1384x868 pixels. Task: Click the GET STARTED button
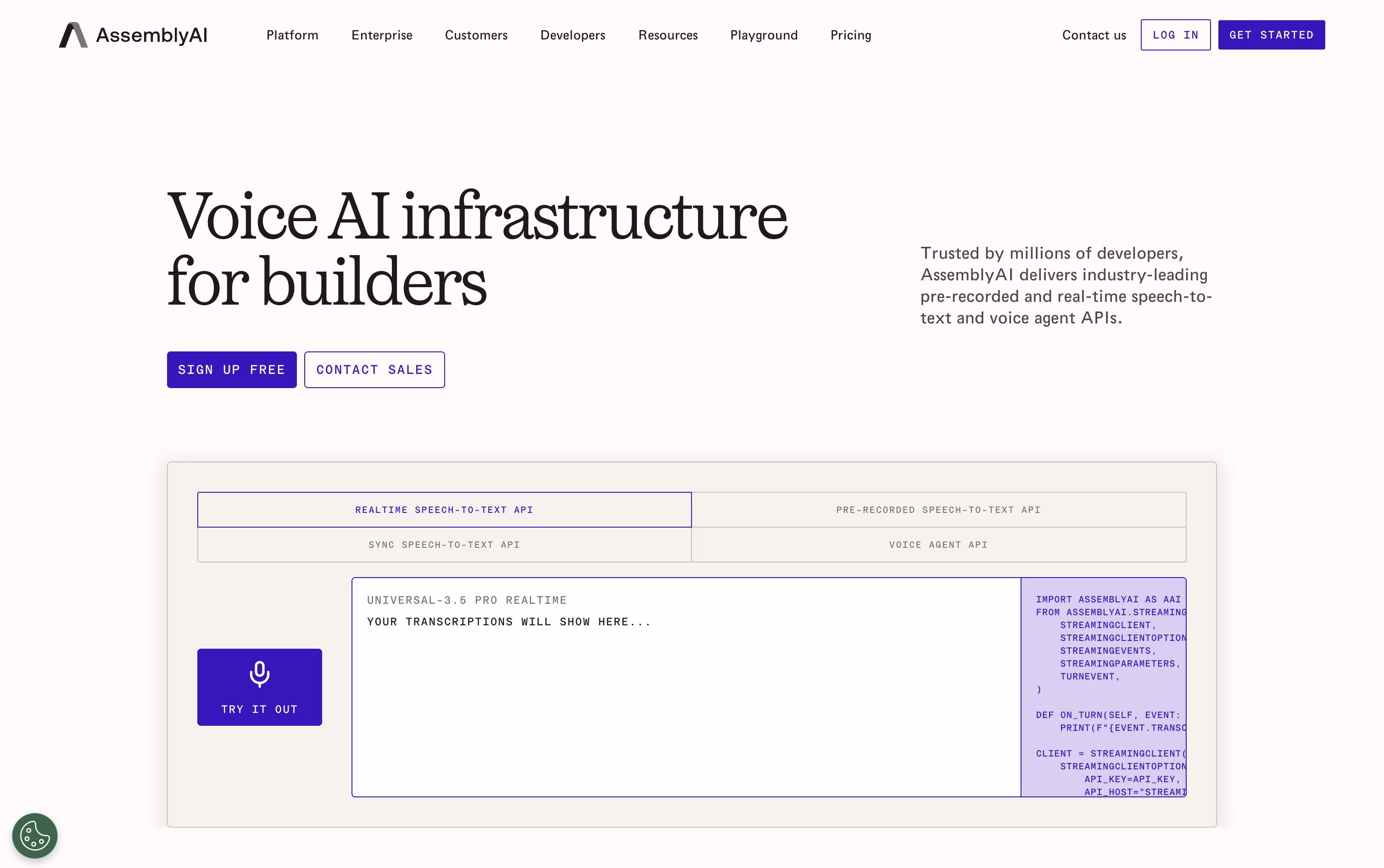[x=1271, y=35]
